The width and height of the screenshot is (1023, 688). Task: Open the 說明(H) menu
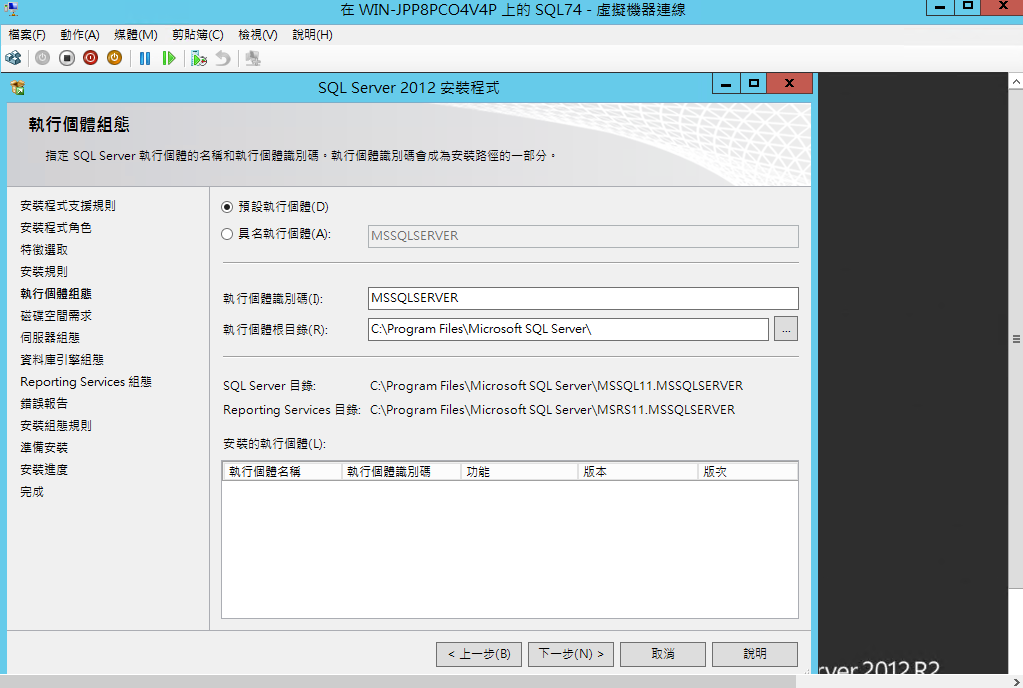[x=313, y=35]
